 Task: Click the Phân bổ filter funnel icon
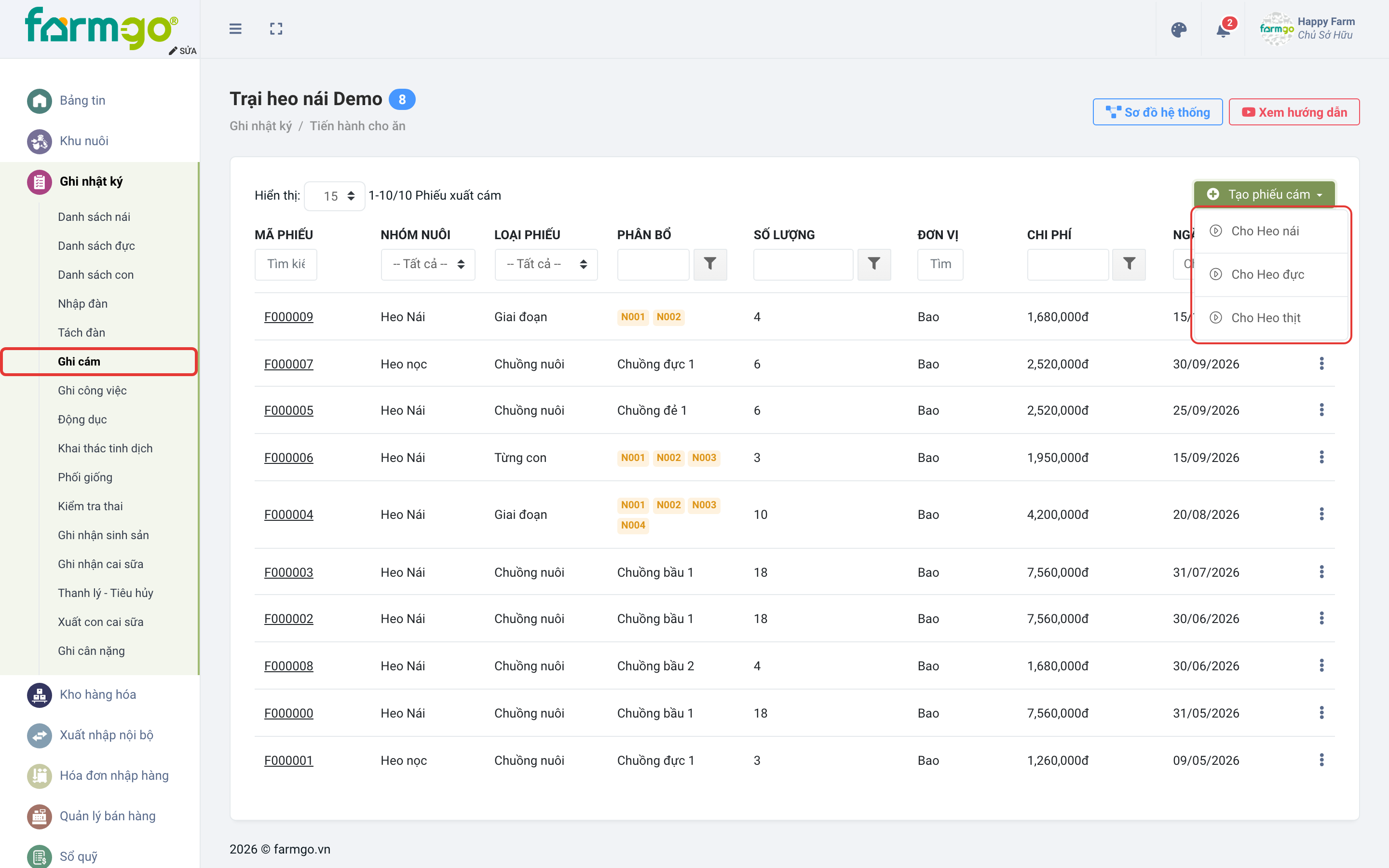(x=710, y=264)
